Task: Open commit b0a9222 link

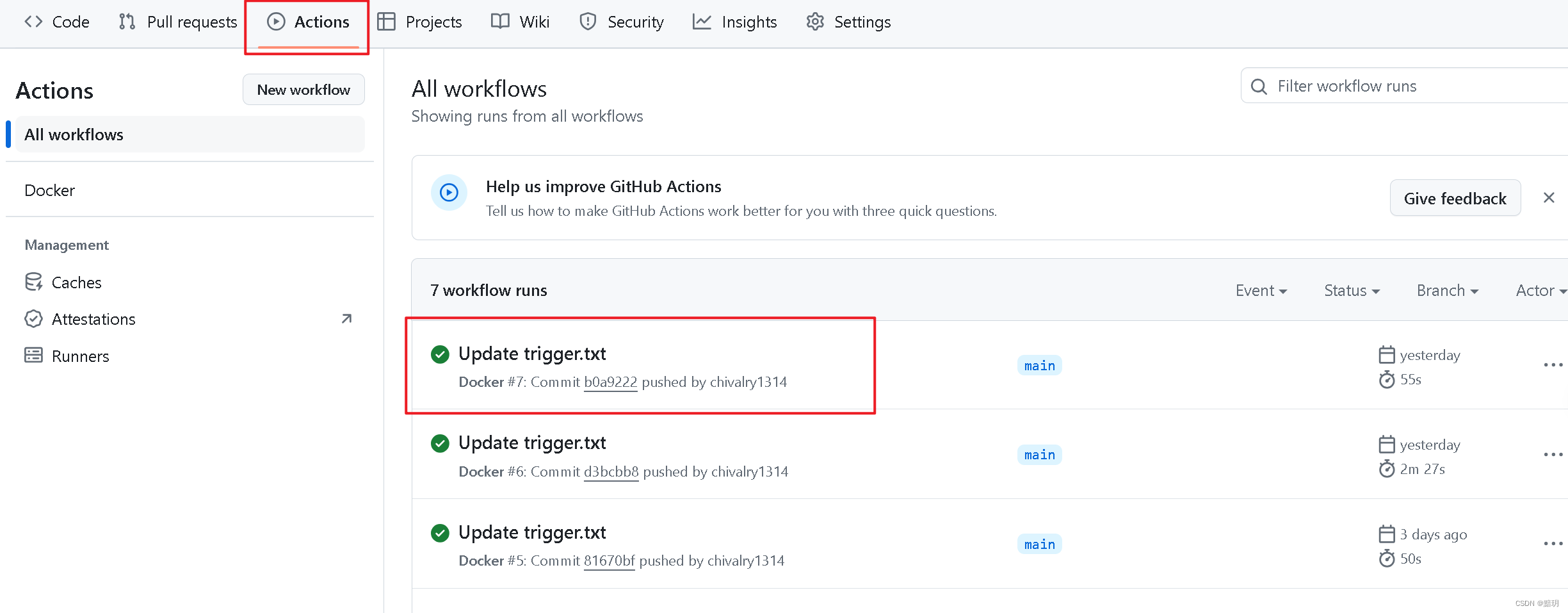Action: [610, 382]
